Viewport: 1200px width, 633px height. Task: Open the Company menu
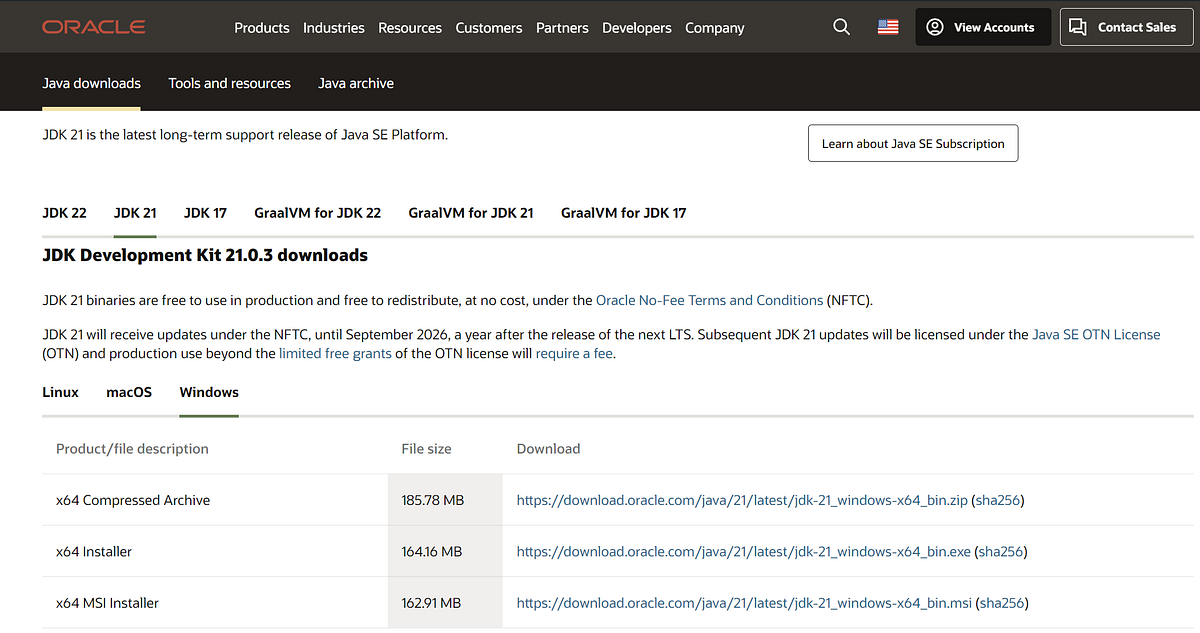(x=715, y=28)
